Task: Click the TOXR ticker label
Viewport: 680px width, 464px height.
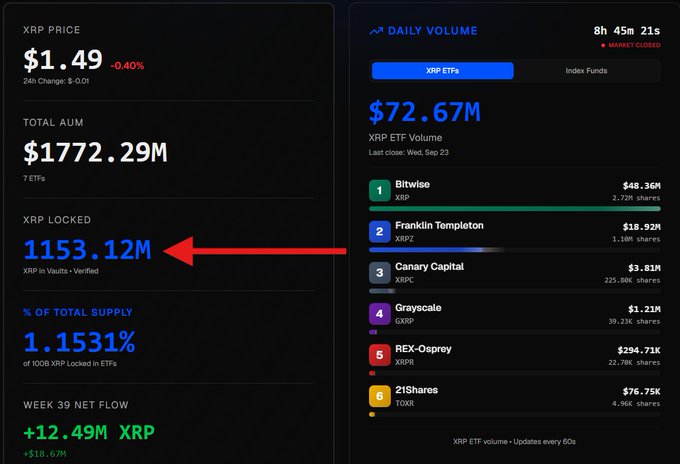Action: pos(404,403)
